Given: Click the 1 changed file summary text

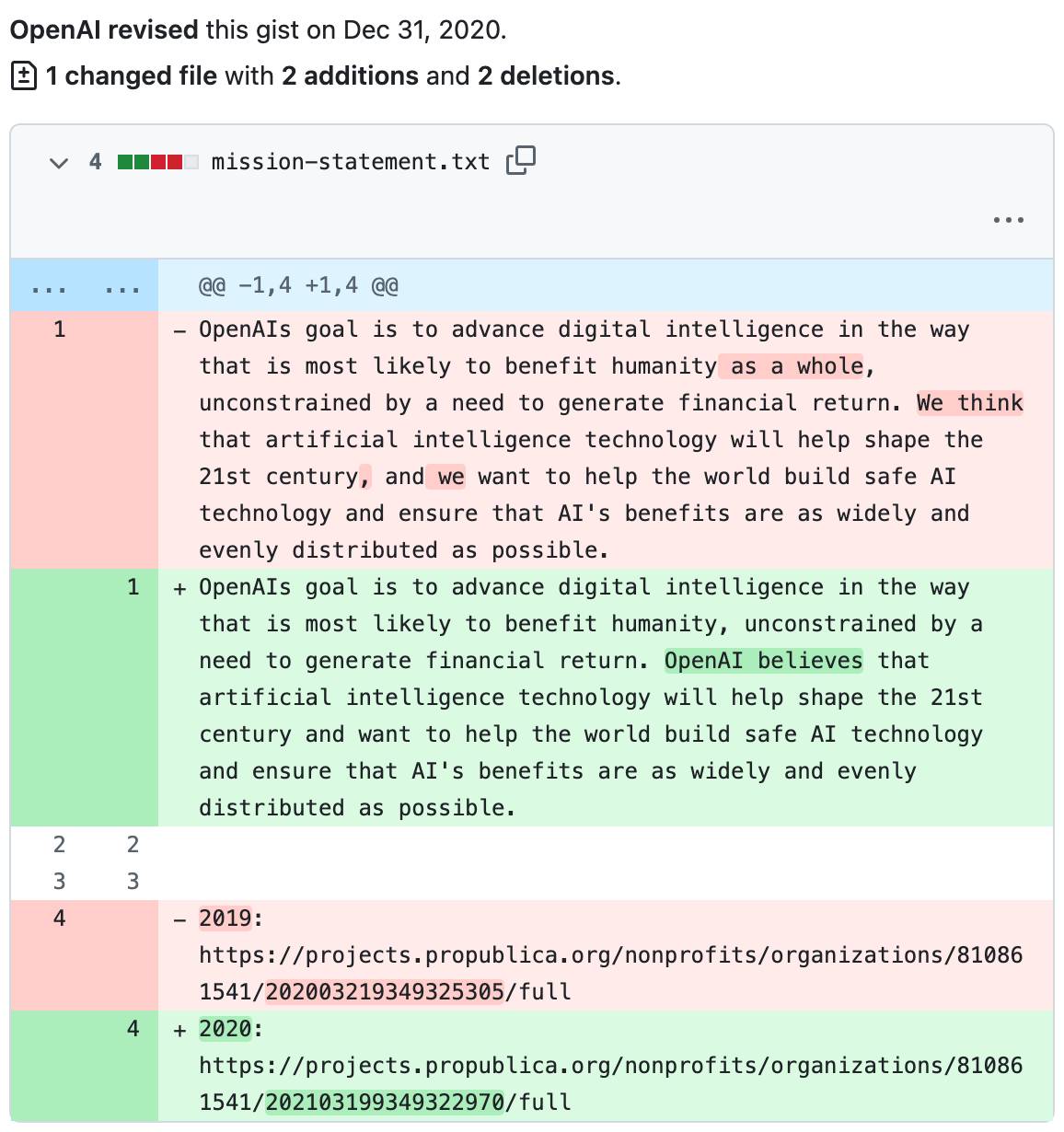Looking at the screenshot, I should point(131,75).
